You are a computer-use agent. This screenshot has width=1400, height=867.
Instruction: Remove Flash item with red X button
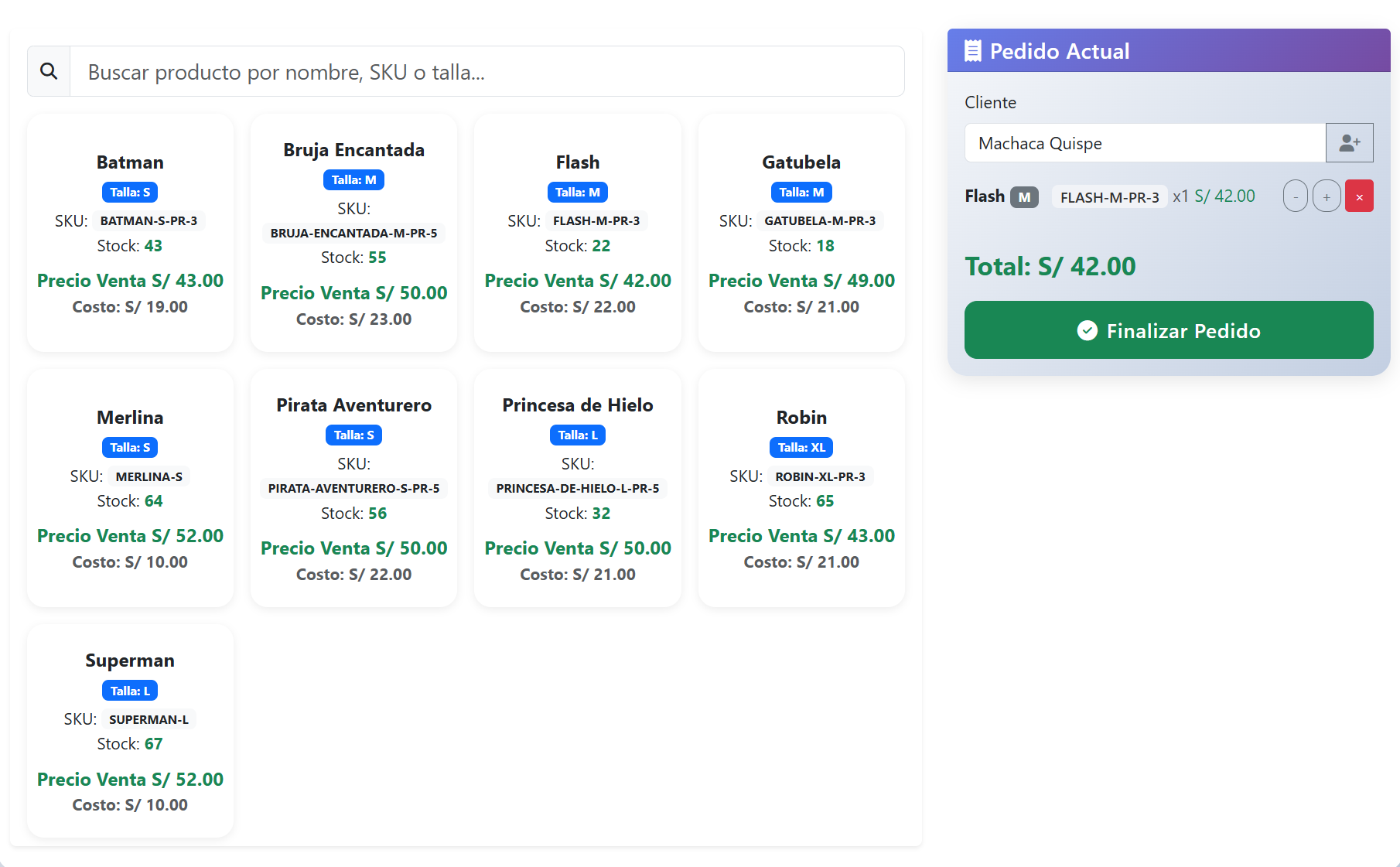1359,196
